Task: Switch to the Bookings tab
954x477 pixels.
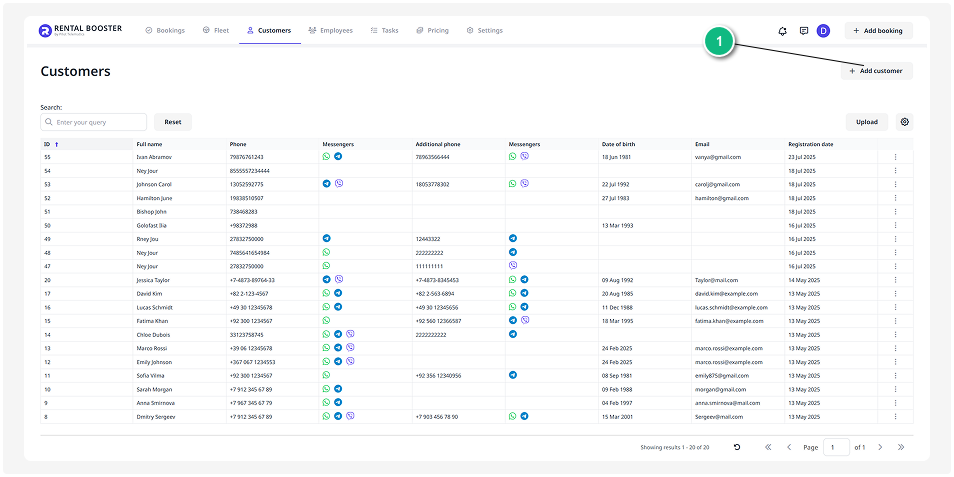Action: pos(165,31)
